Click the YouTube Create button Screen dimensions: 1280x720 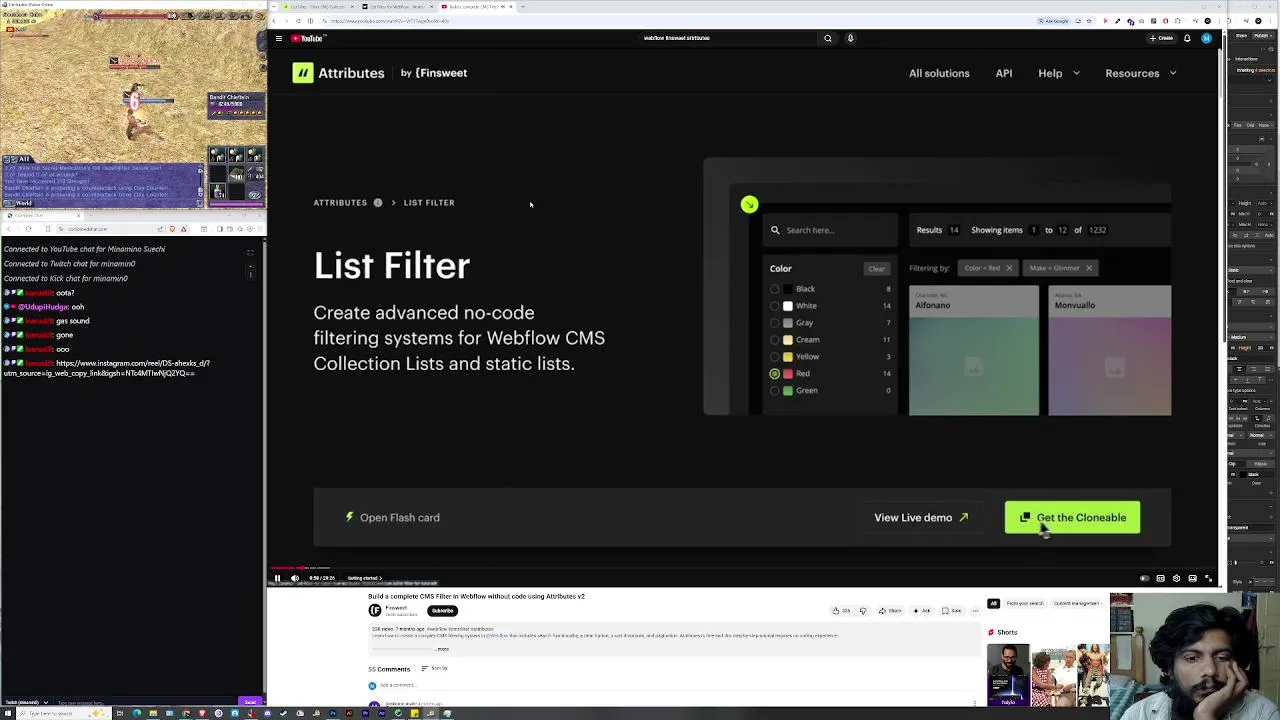pyautogui.click(x=1160, y=38)
